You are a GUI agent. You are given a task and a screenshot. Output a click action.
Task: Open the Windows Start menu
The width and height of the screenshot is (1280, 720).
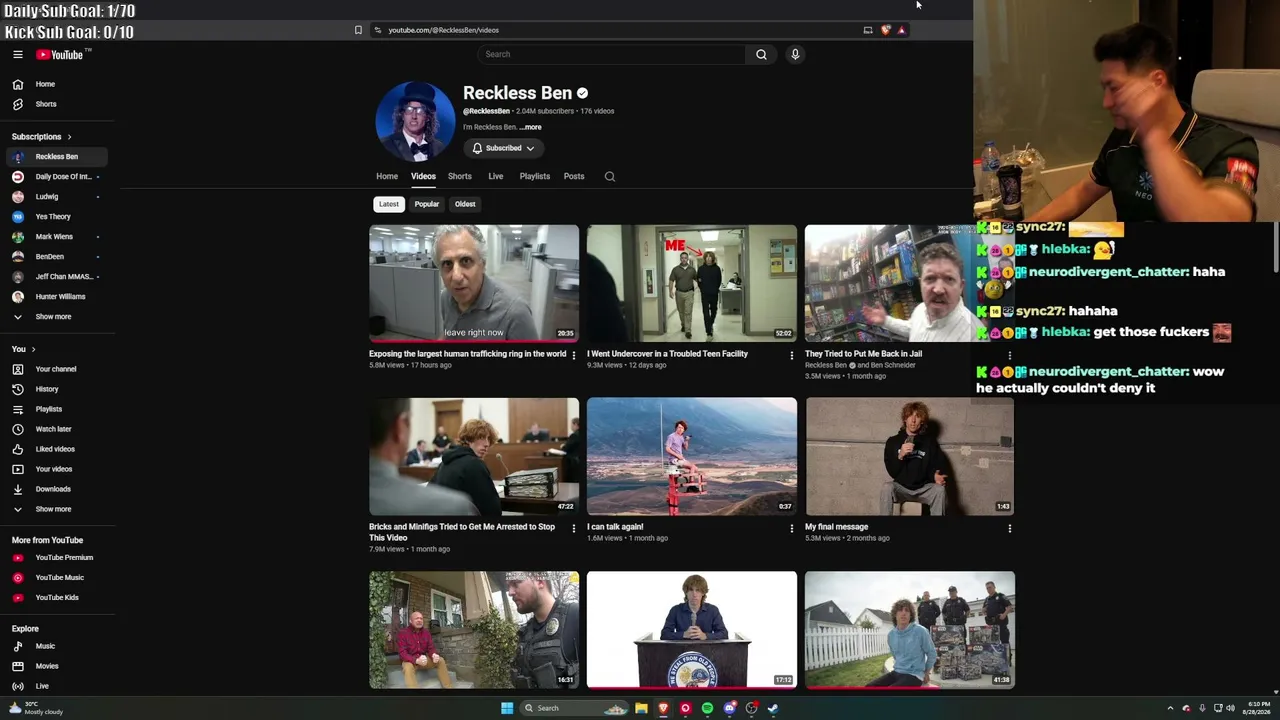coord(507,708)
